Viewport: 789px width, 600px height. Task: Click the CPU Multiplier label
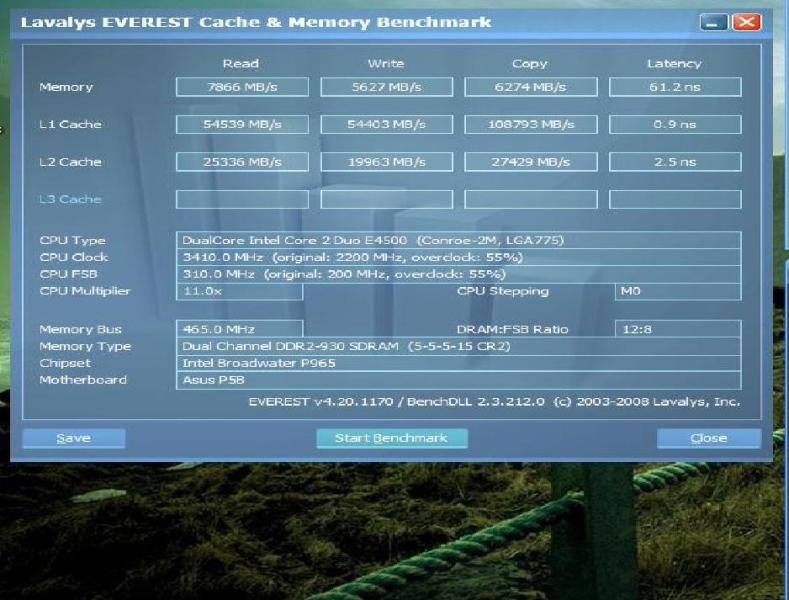click(85, 291)
